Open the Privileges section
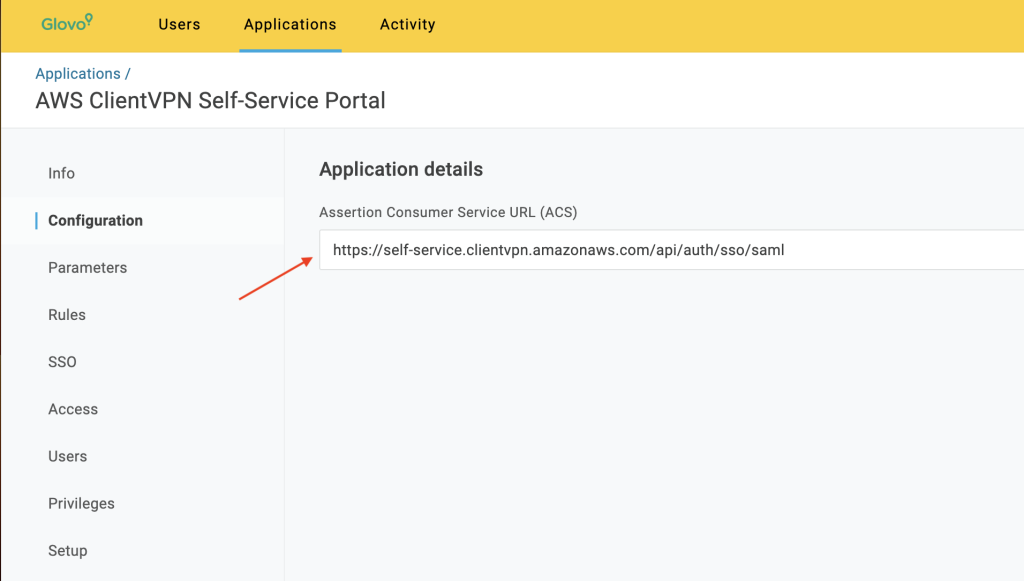The image size is (1024, 581). pos(81,503)
